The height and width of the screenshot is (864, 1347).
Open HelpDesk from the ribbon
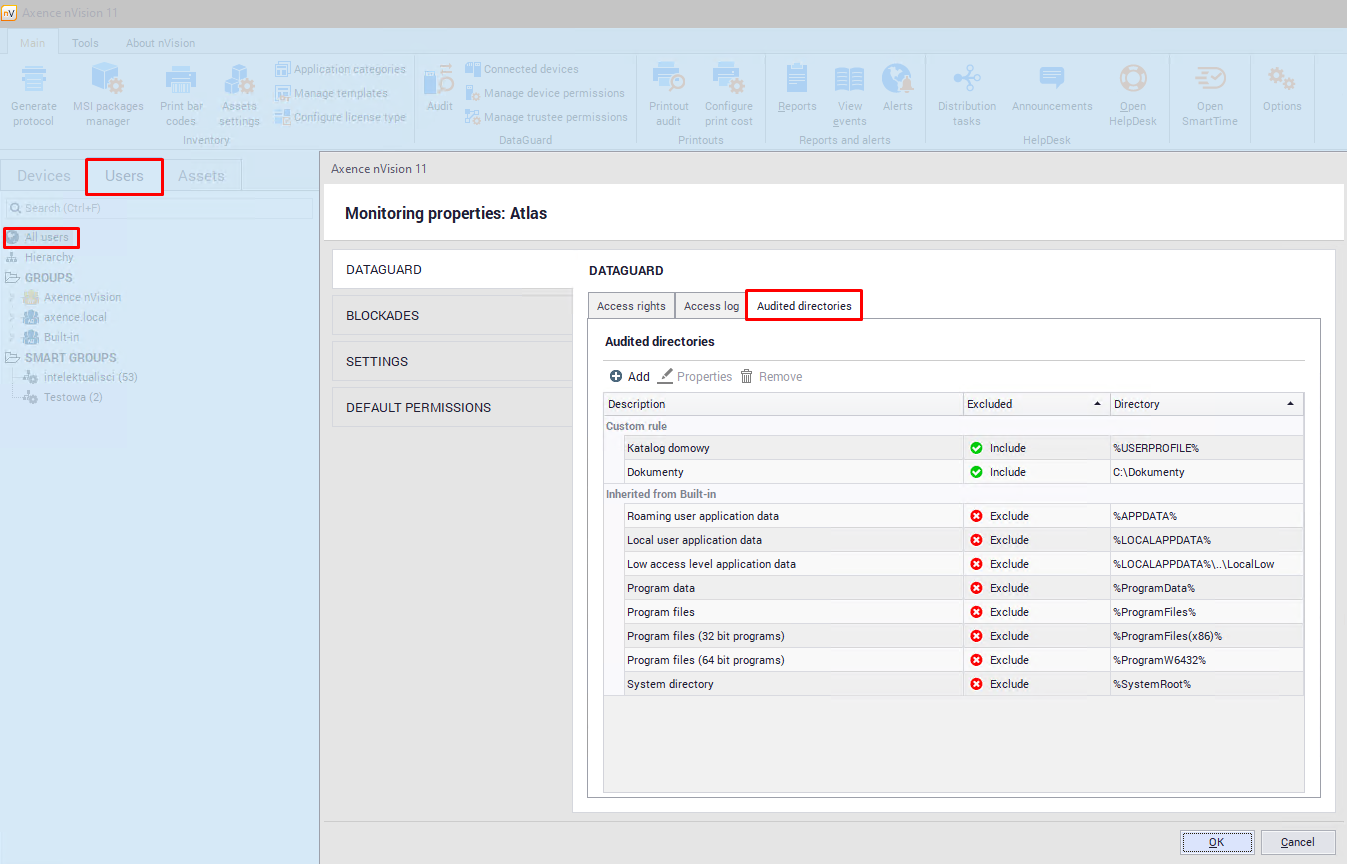1132,80
